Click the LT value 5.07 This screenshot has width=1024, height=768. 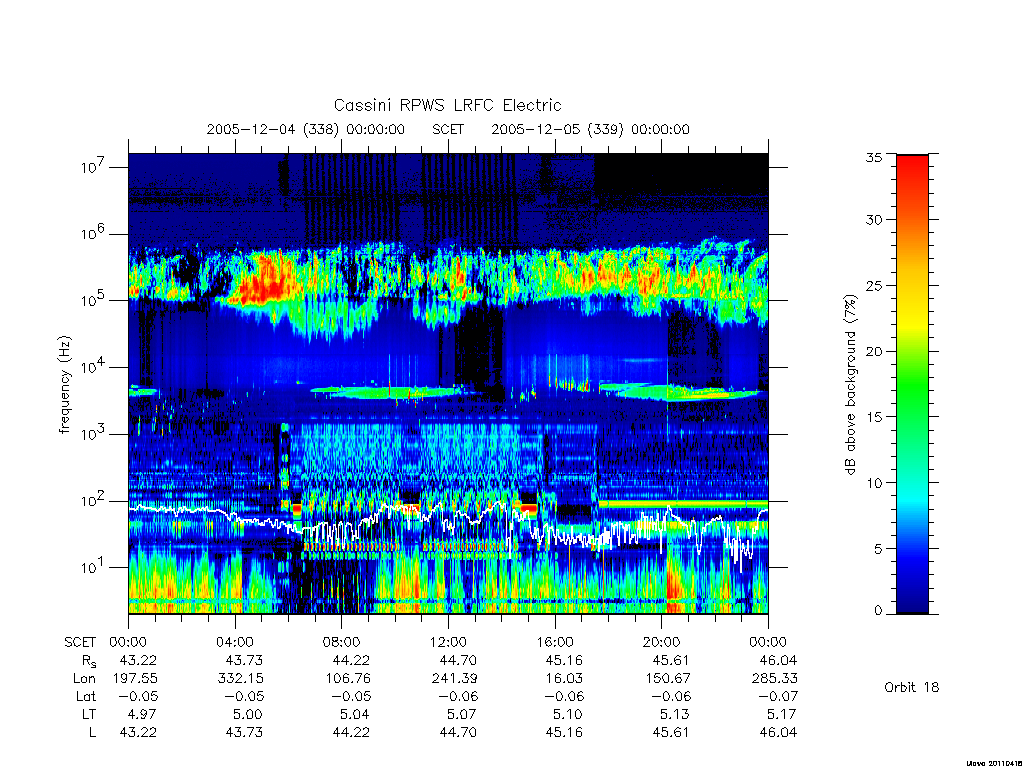pos(462,714)
